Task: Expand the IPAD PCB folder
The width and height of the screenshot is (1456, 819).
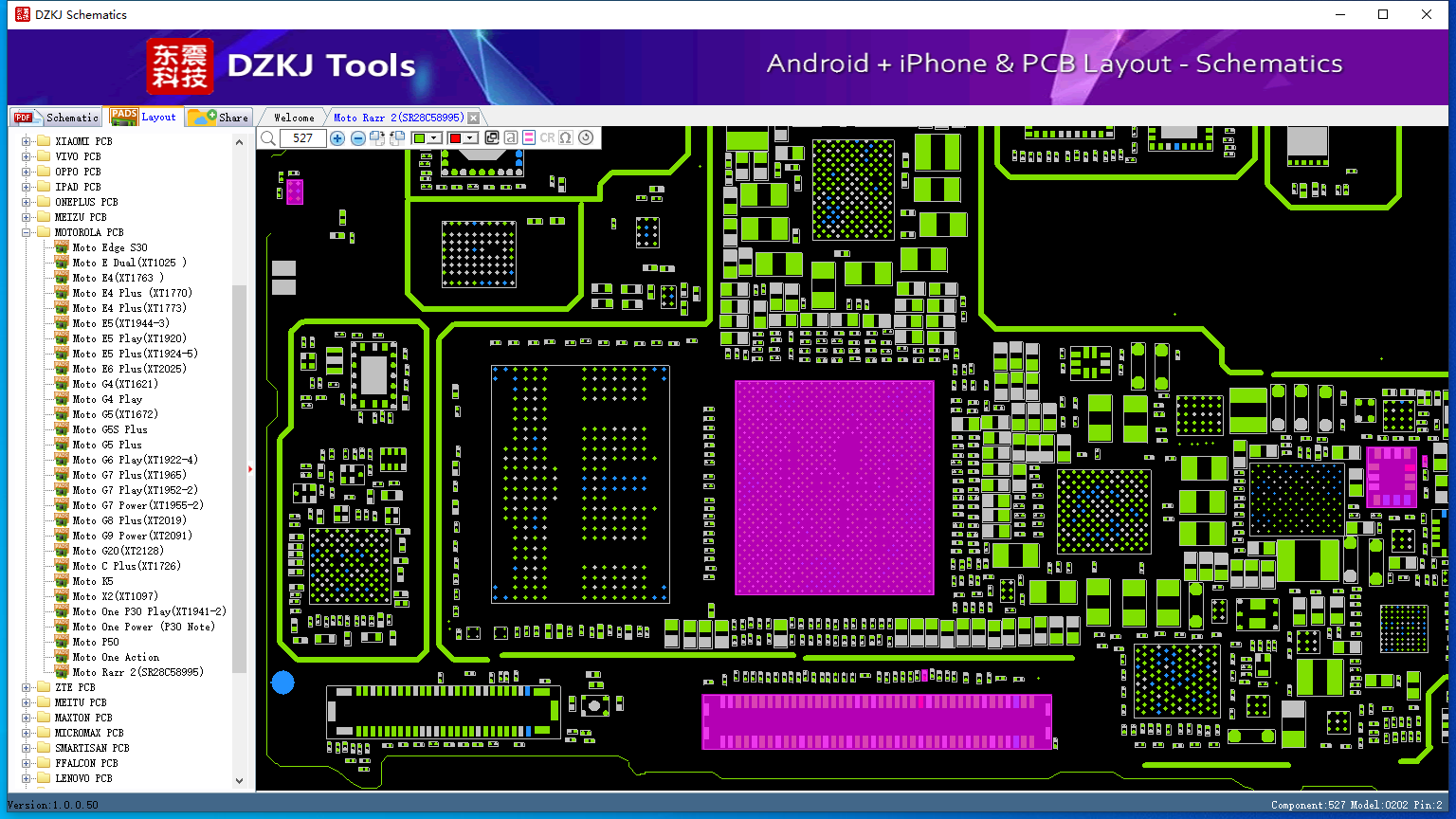Action: (27, 187)
